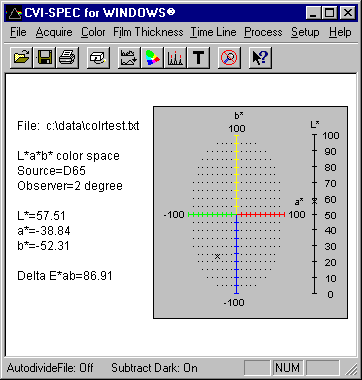Minimize the CVI-SPEC window

[x=313, y=13]
